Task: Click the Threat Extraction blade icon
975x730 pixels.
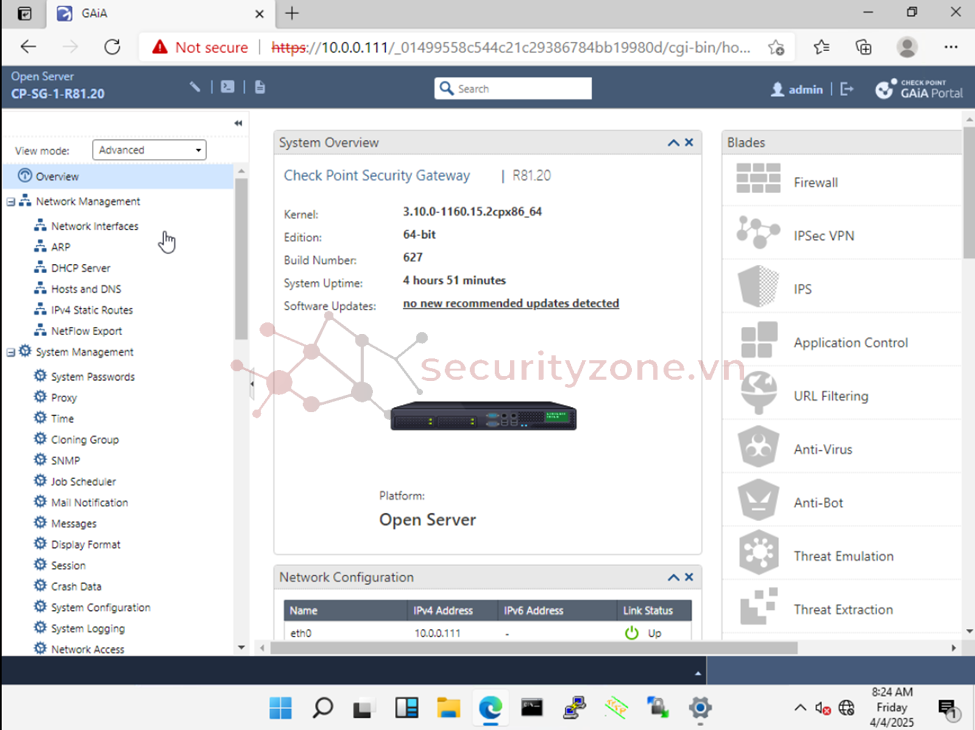Action: [x=759, y=606]
